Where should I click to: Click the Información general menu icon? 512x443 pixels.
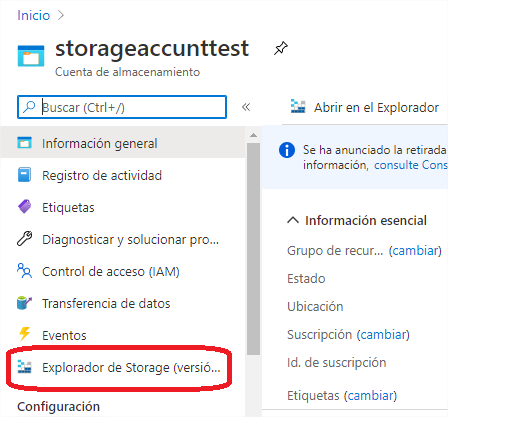pos(24,143)
